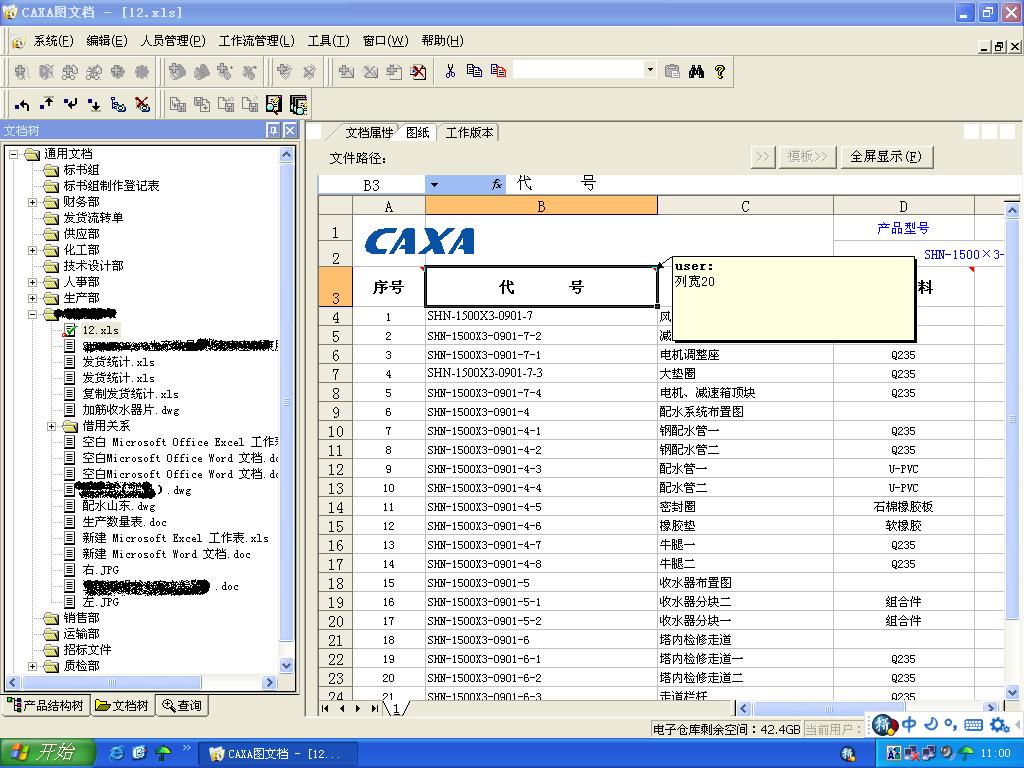Open the 工具(T) menu
Image resolution: width=1024 pixels, height=768 pixels.
(328, 41)
